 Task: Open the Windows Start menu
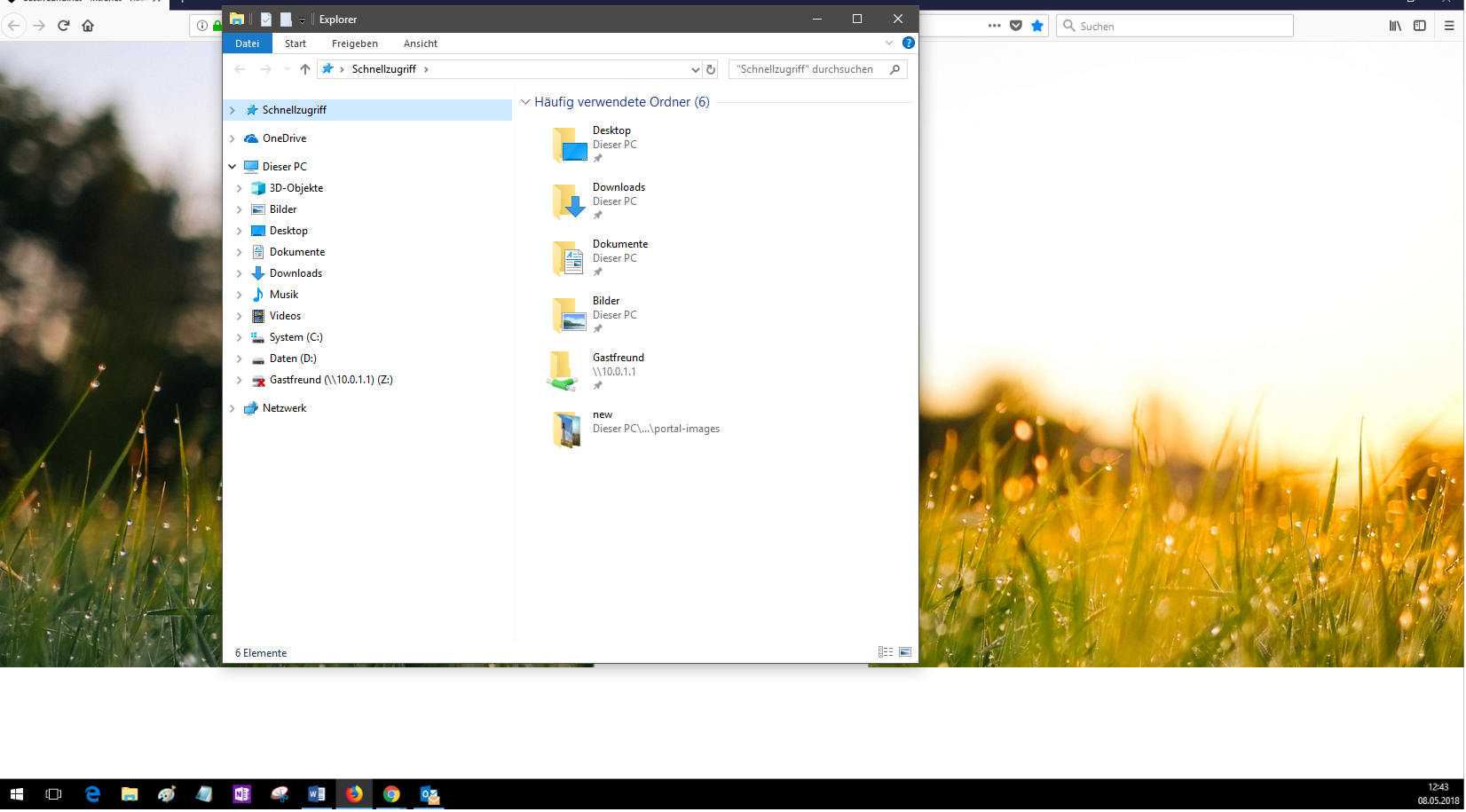[x=16, y=794]
